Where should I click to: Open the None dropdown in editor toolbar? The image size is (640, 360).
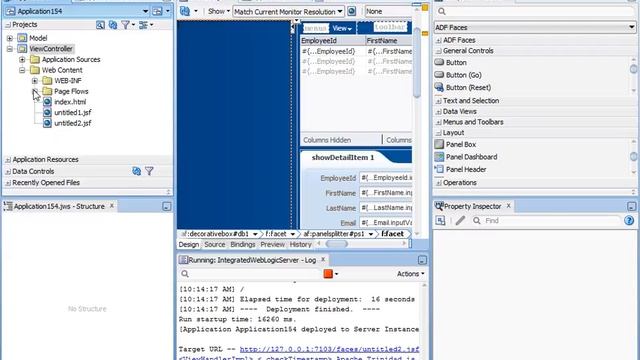pyautogui.click(x=388, y=11)
